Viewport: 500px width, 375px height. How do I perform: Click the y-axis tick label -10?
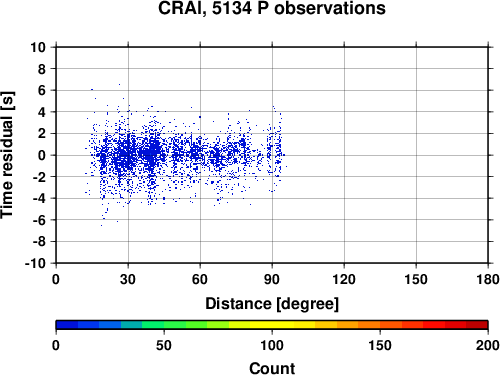point(35,263)
